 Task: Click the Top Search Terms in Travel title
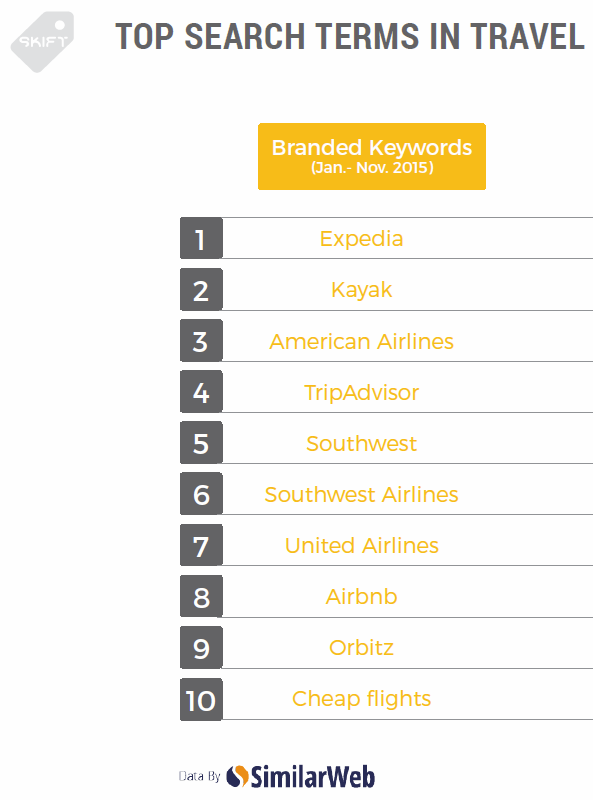click(350, 36)
